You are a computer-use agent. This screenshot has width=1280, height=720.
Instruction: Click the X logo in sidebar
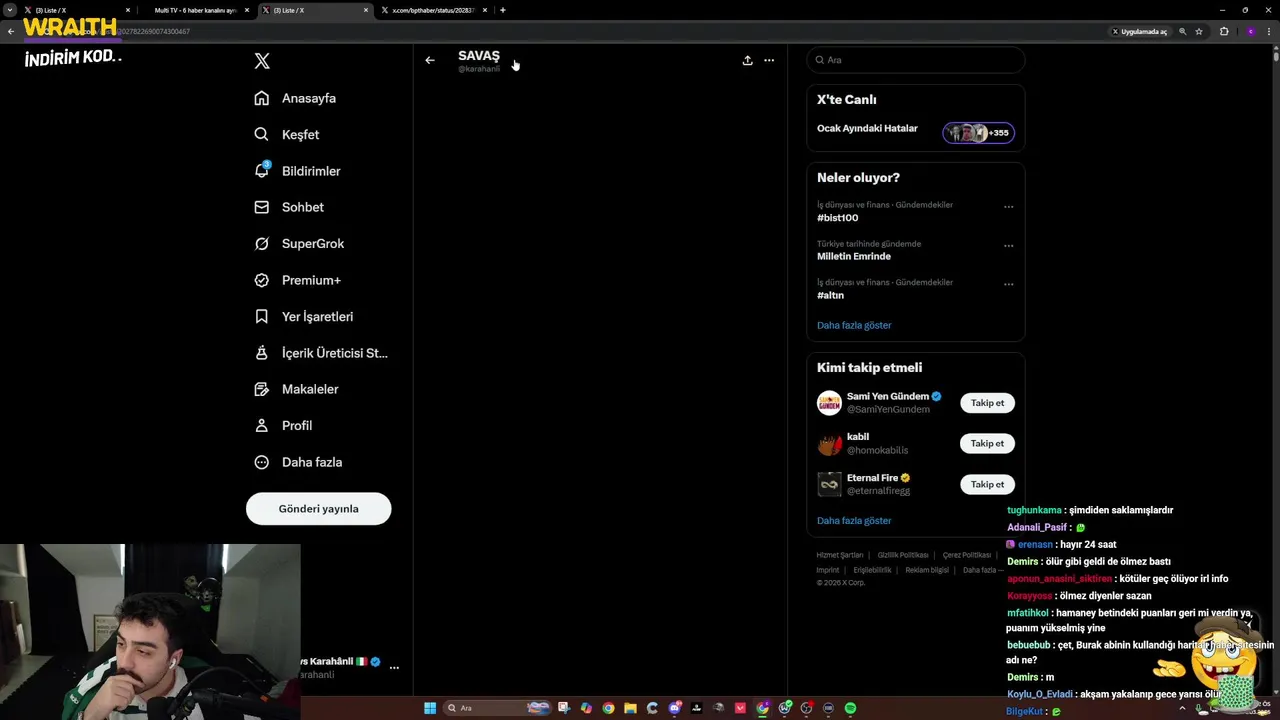coord(262,61)
